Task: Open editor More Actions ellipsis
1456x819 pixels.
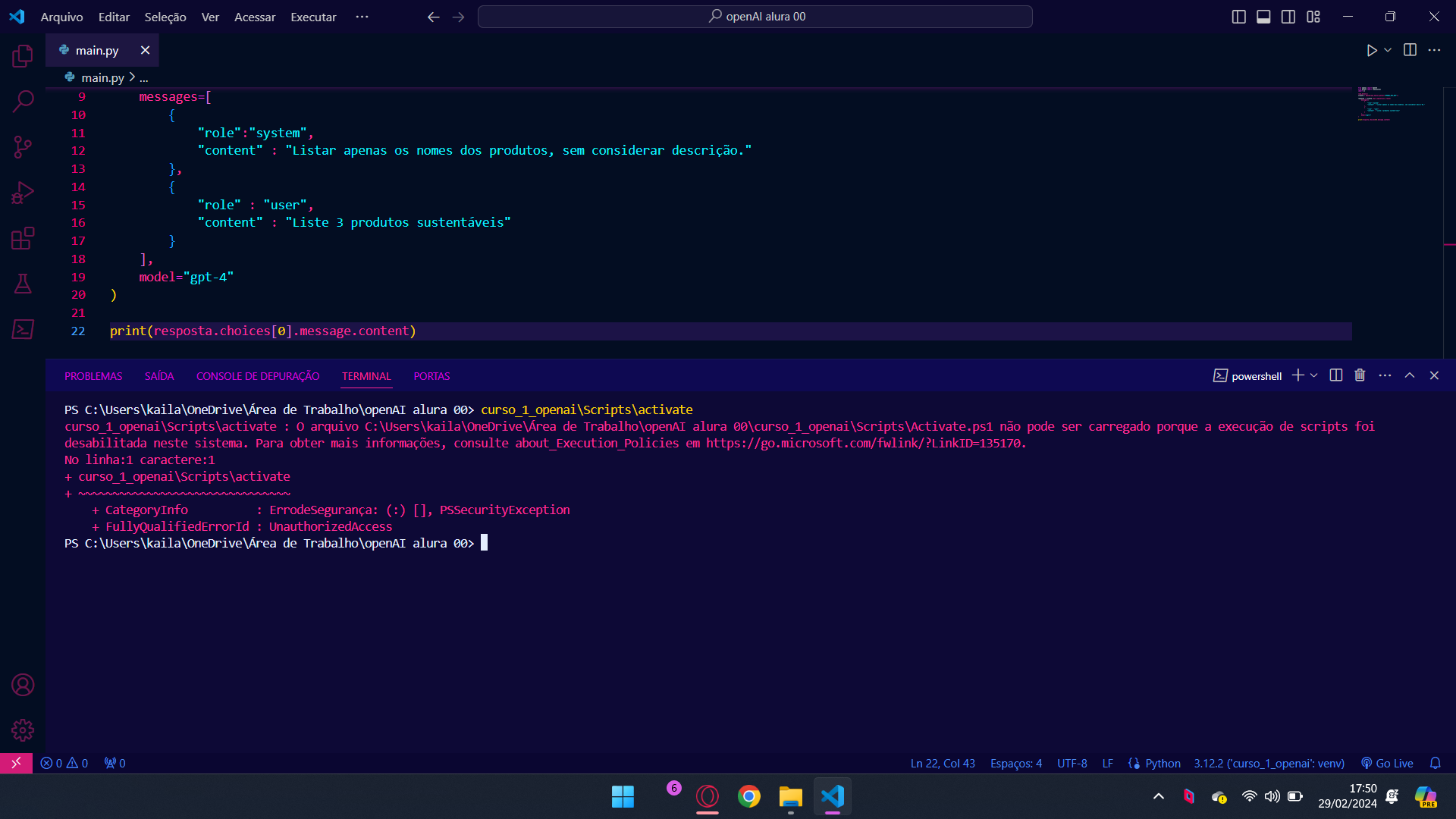Action: (x=1434, y=50)
